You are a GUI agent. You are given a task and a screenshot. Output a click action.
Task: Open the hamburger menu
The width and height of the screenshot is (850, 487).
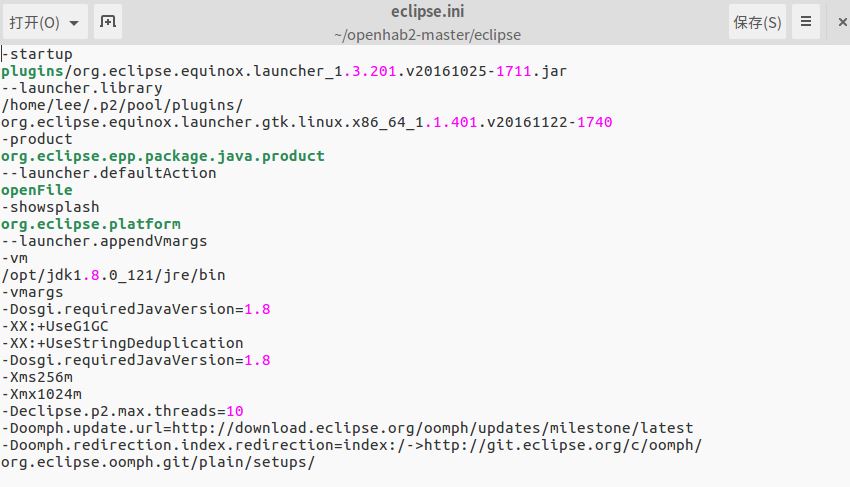tap(806, 22)
